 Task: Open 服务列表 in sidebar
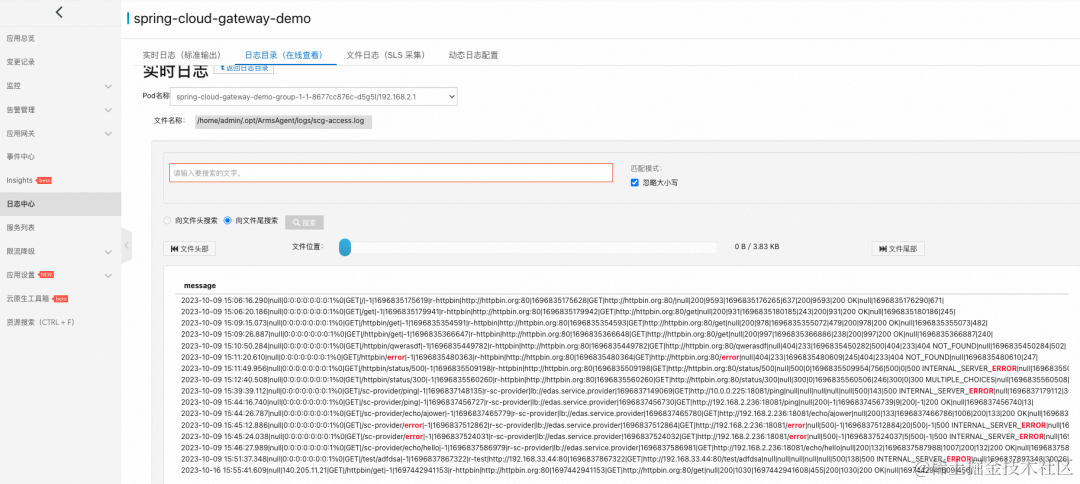(21, 227)
